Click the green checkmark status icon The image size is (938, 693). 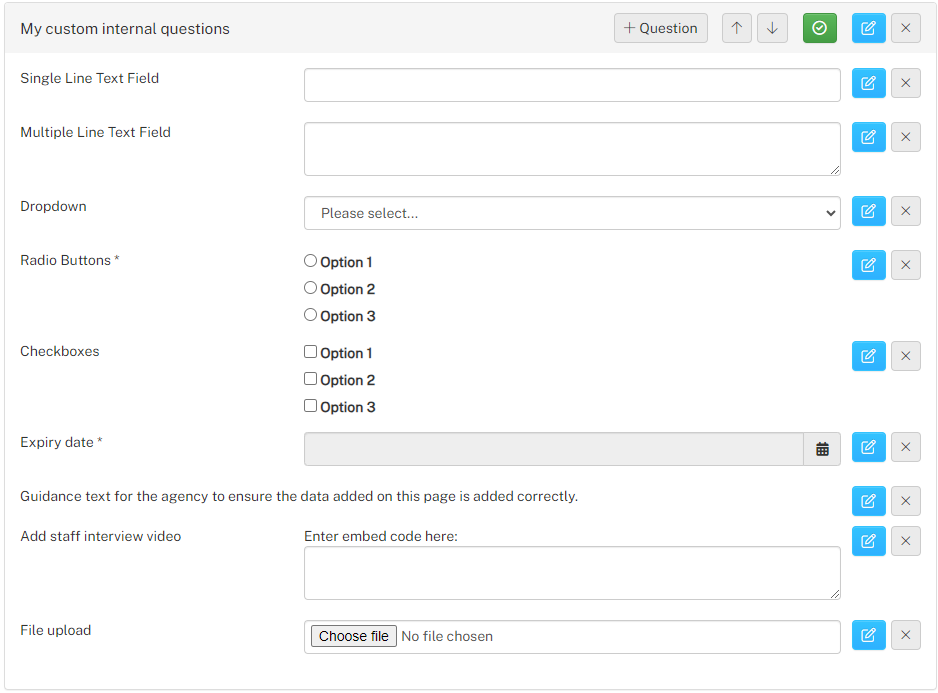820,28
